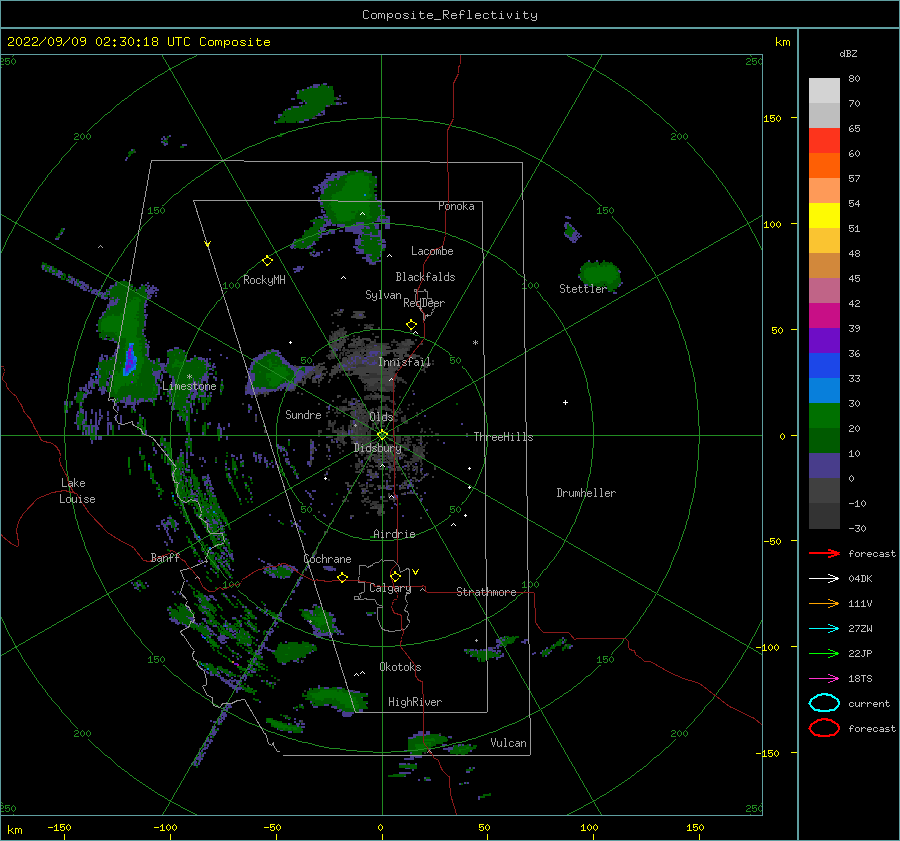Click the Innisfail label

pos(404,362)
